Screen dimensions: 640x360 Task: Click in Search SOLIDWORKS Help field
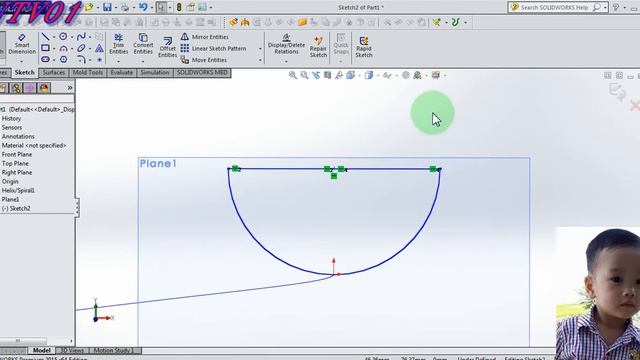555,7
